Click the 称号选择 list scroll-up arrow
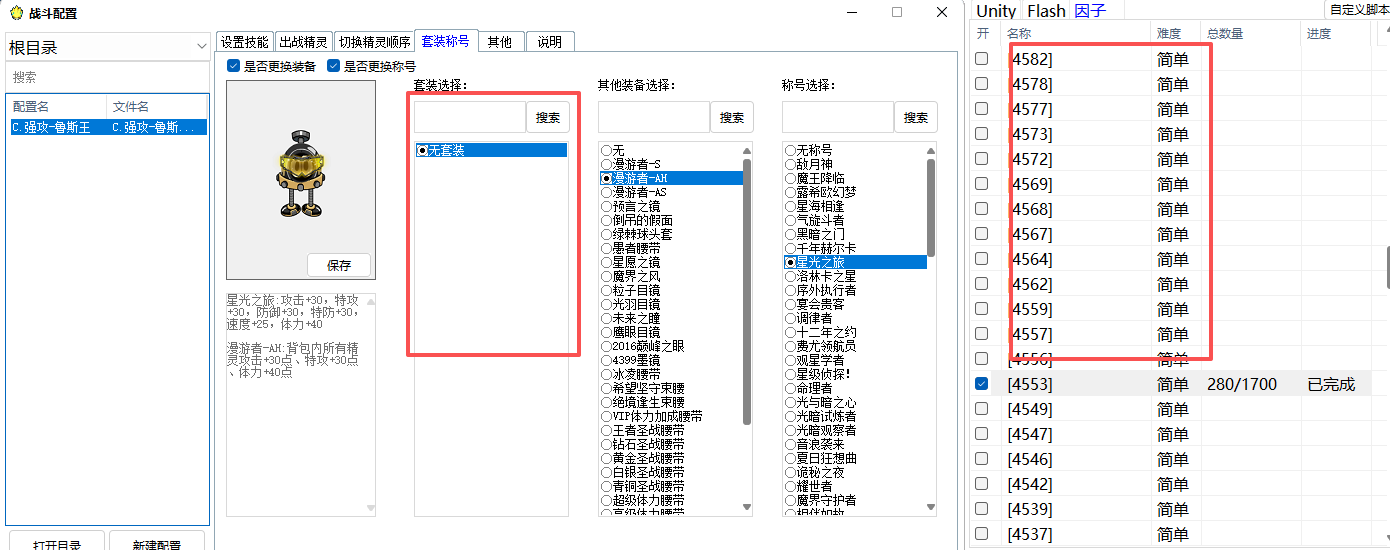 pyautogui.click(x=931, y=150)
